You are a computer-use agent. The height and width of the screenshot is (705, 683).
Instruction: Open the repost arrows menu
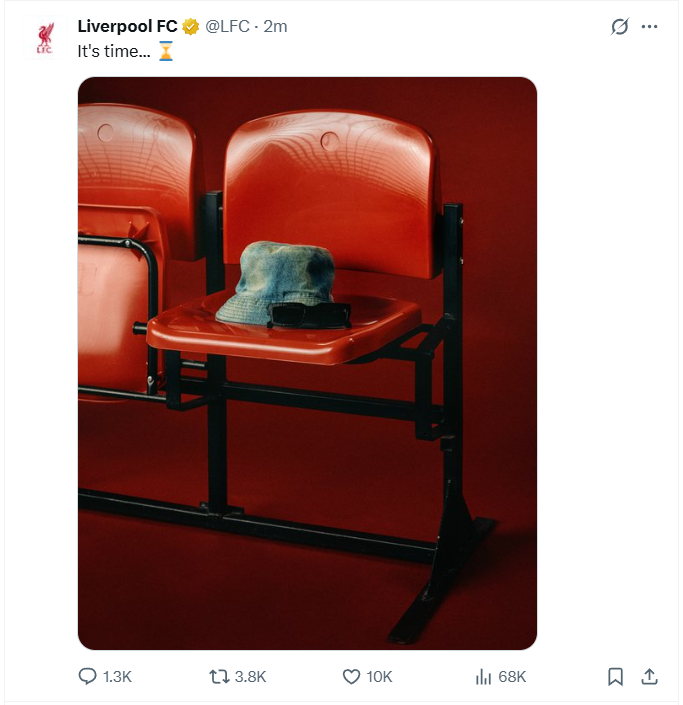click(x=219, y=676)
